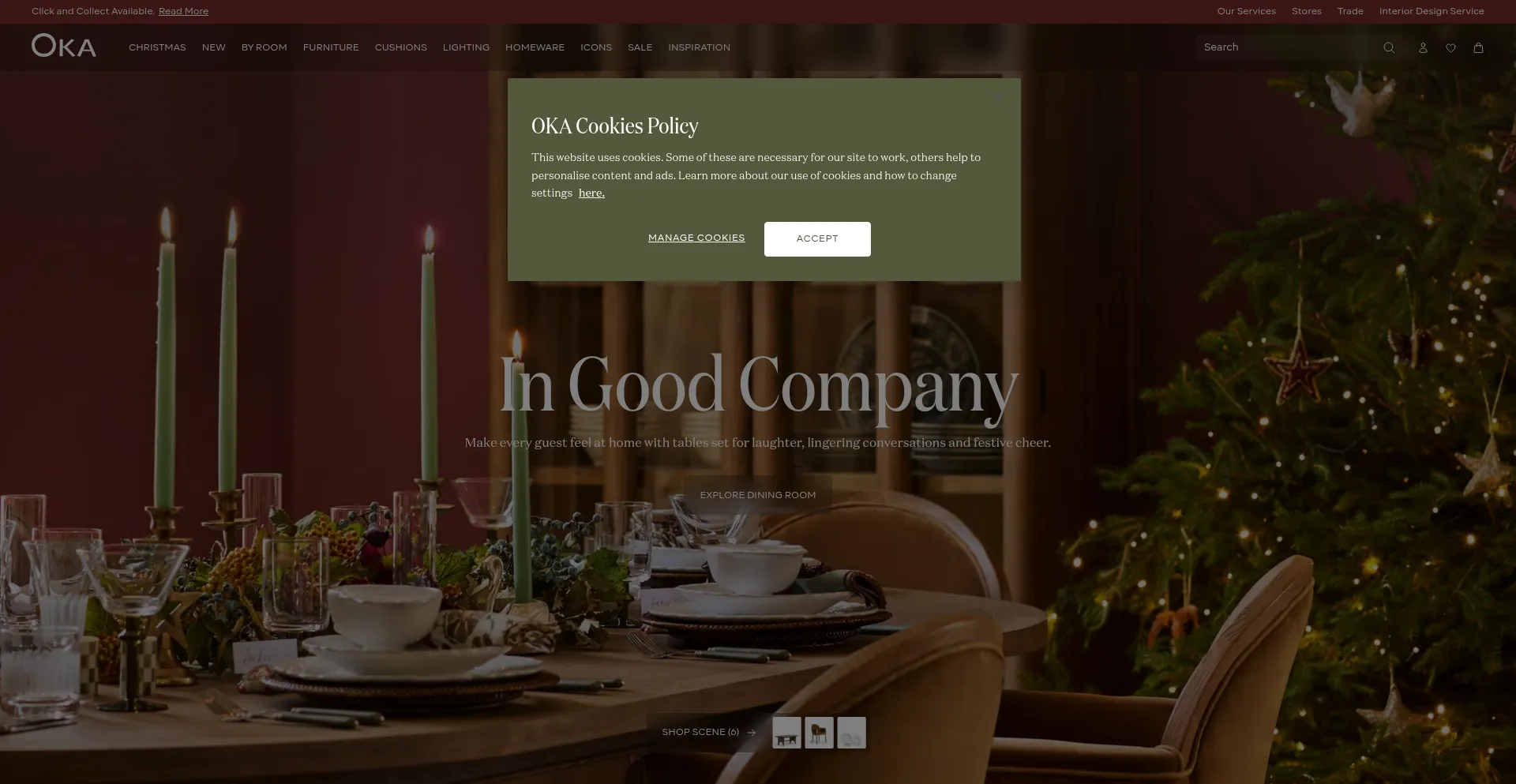
Task: Click the OKA logo
Action: tap(64, 46)
